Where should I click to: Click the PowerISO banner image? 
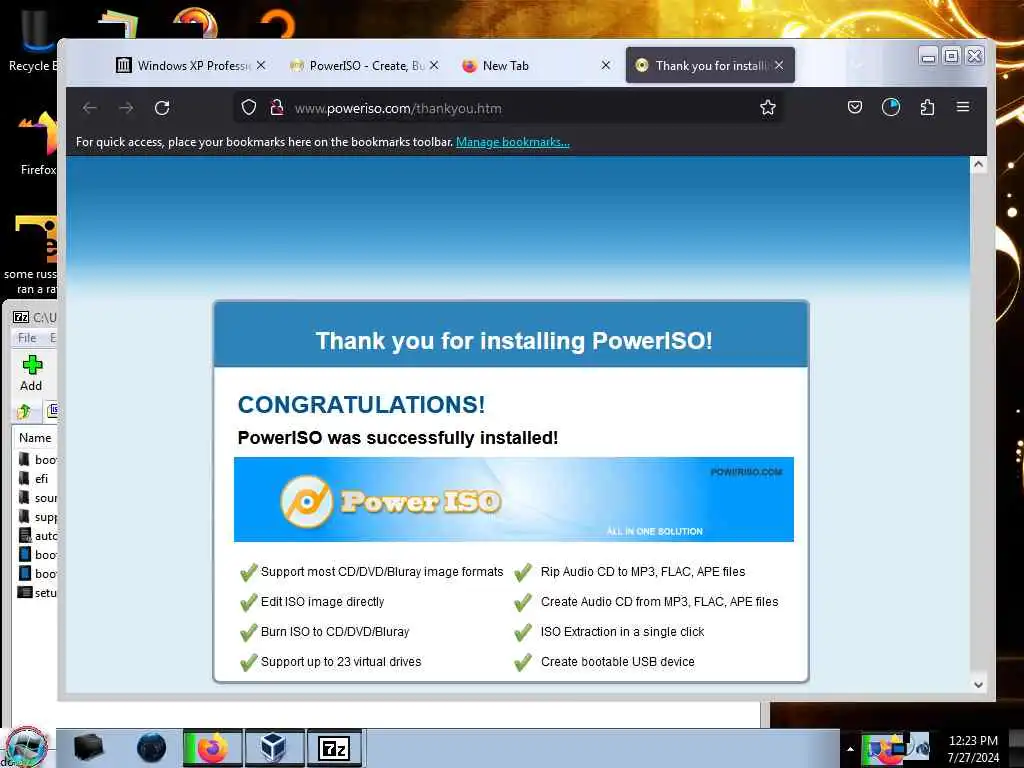pos(514,500)
